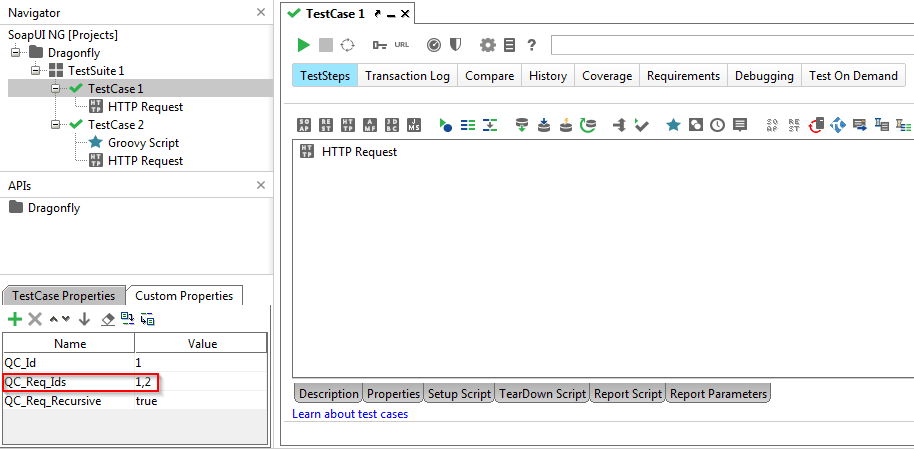Screen dimensions: 914x449
Task: Click the eraser icon to clear property values
Action: [106, 319]
